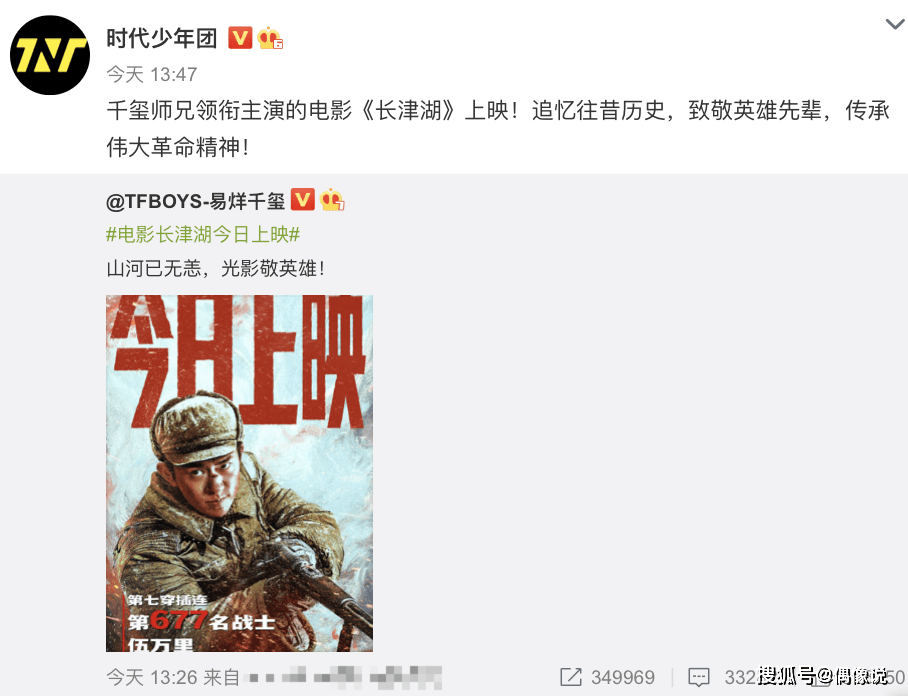Image resolution: width=908 pixels, height=696 pixels.
Task: Click the repost share icon
Action: (570, 677)
